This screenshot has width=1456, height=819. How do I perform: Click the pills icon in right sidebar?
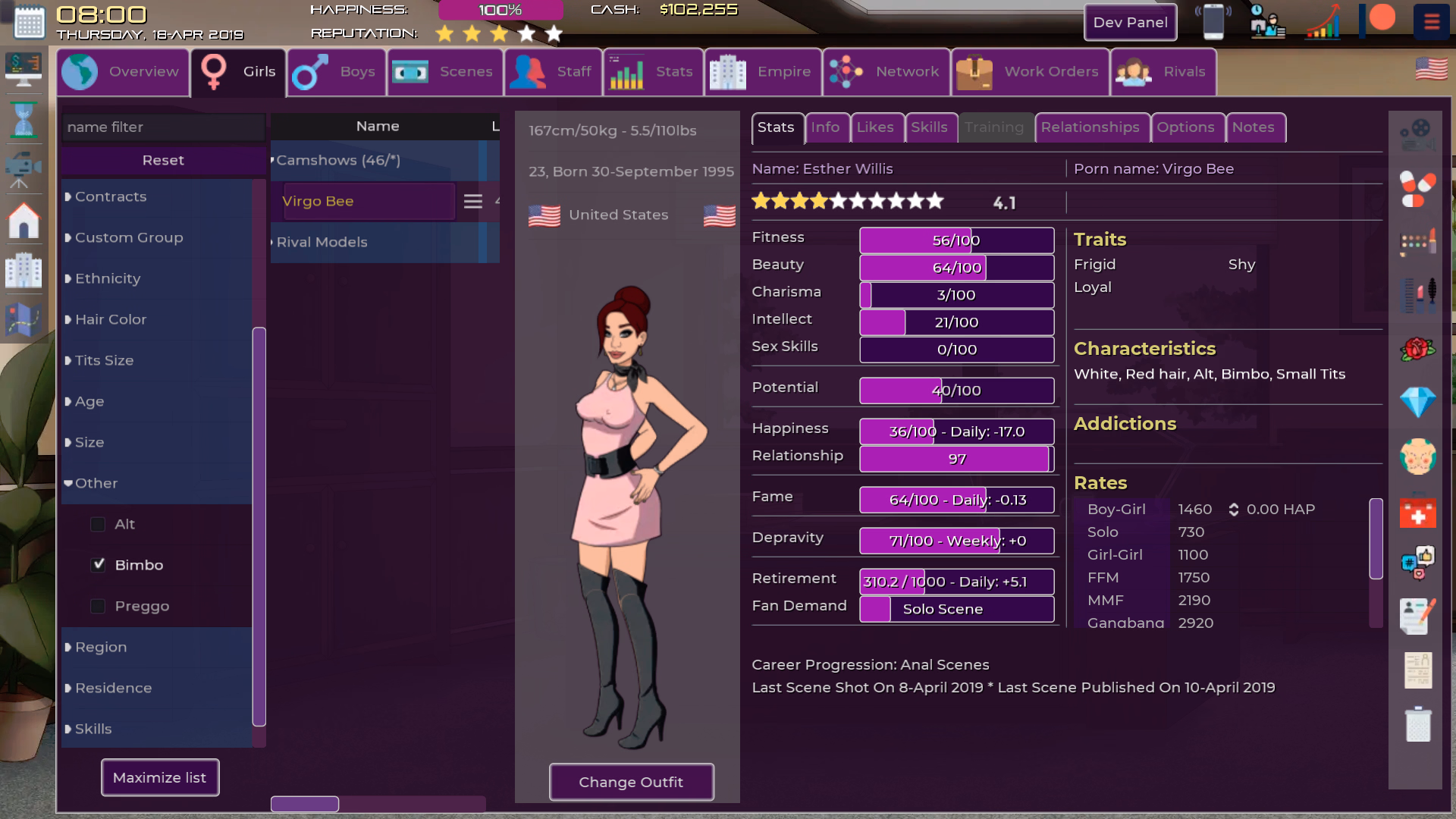1417,188
